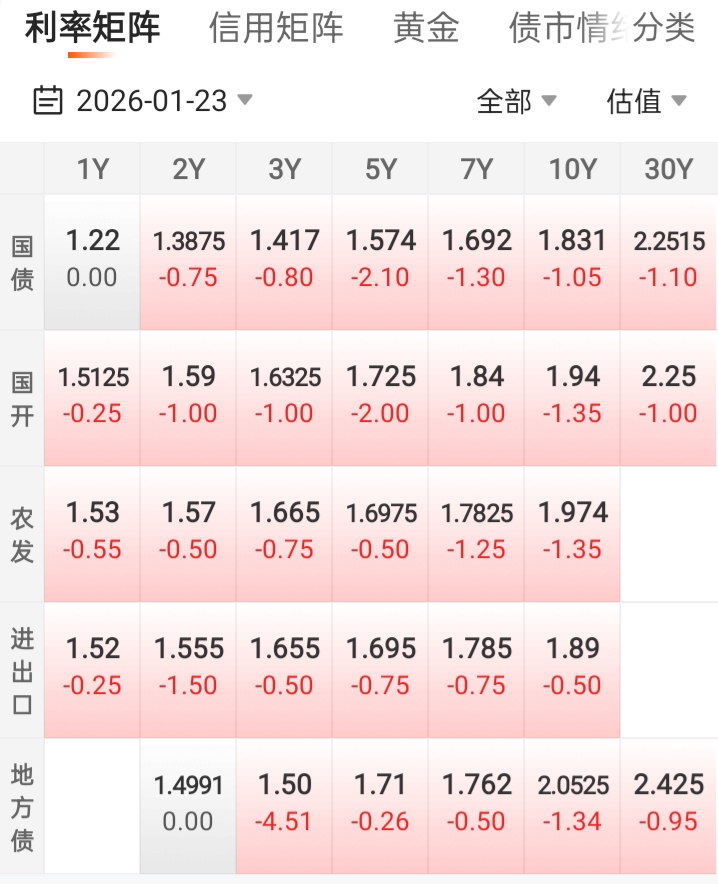Click the 30Y column header

668,170
